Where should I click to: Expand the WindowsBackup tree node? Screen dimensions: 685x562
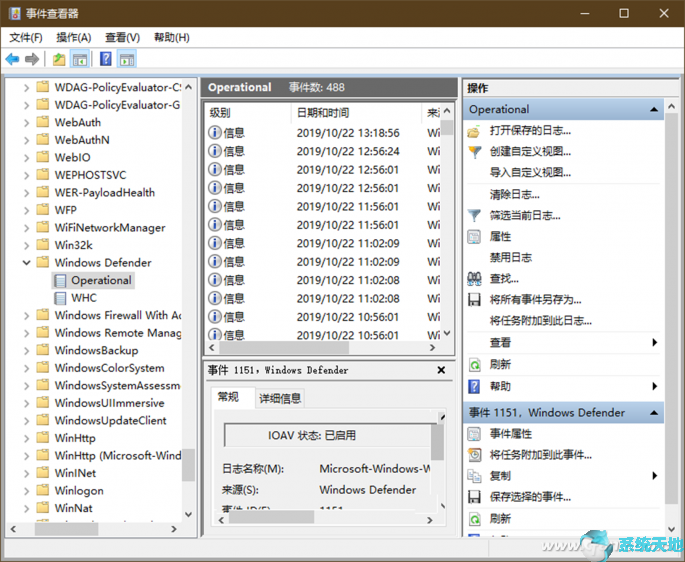tap(26, 350)
